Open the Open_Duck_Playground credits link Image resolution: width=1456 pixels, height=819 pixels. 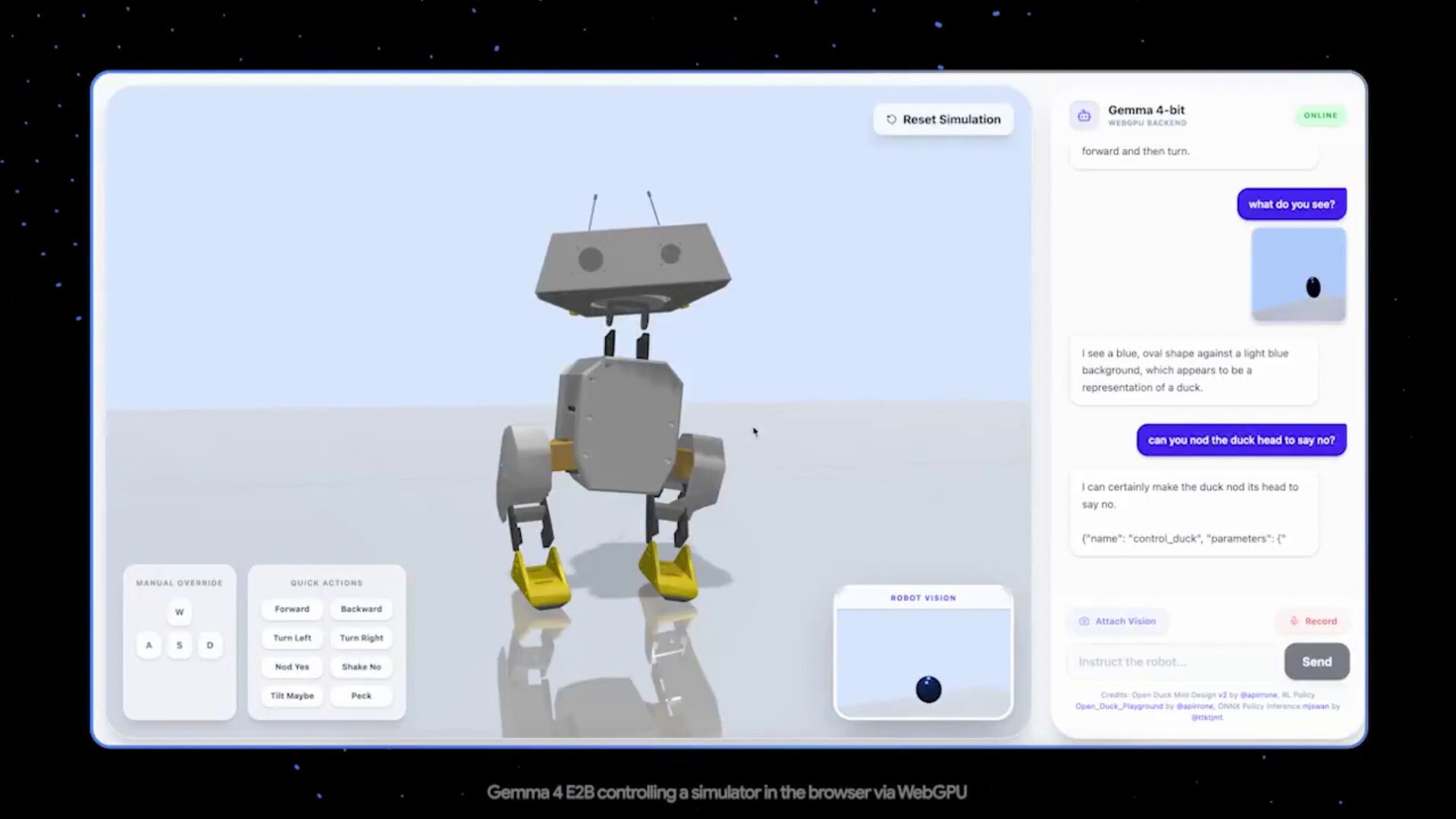coord(1119,706)
